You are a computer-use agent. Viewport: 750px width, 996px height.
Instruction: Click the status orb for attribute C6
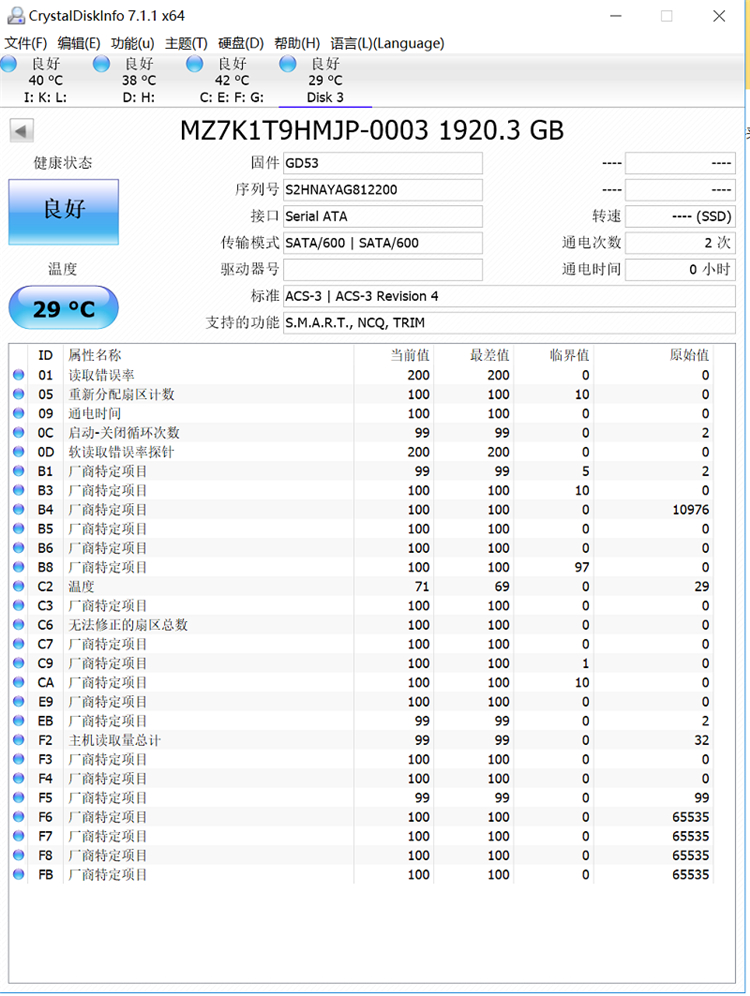pos(18,624)
